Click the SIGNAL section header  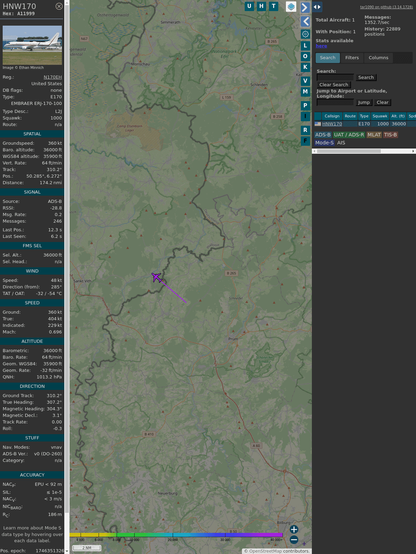32,192
